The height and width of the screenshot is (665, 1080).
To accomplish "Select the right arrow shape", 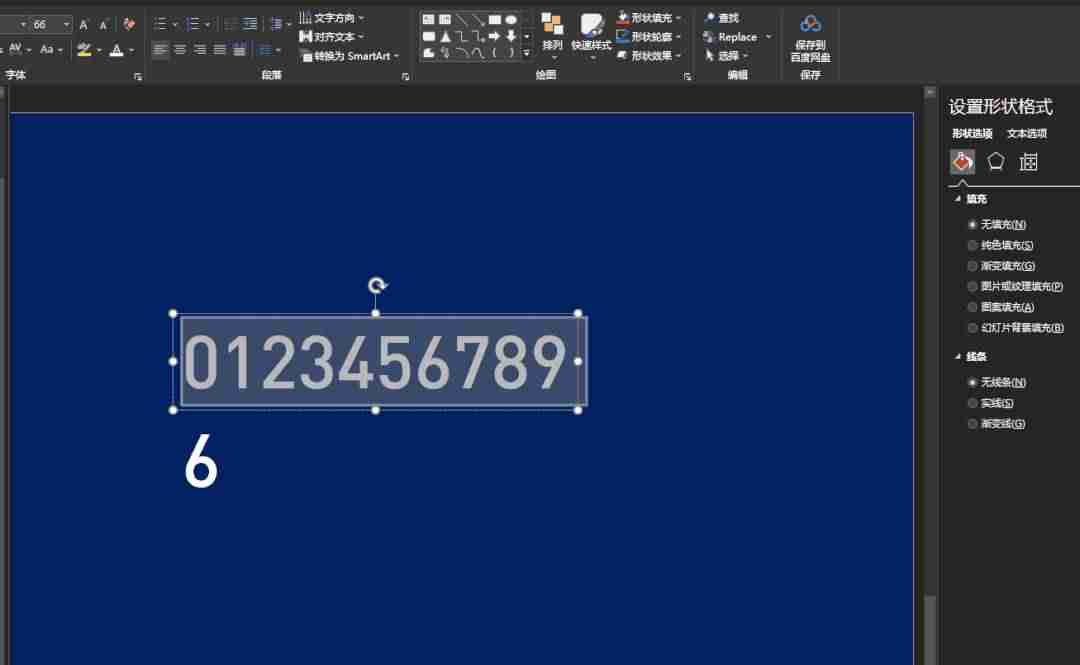I will pyautogui.click(x=495, y=36).
